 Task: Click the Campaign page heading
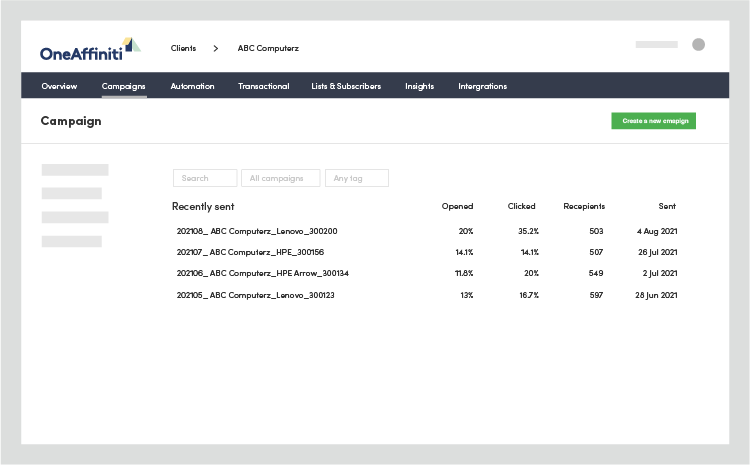pos(71,121)
